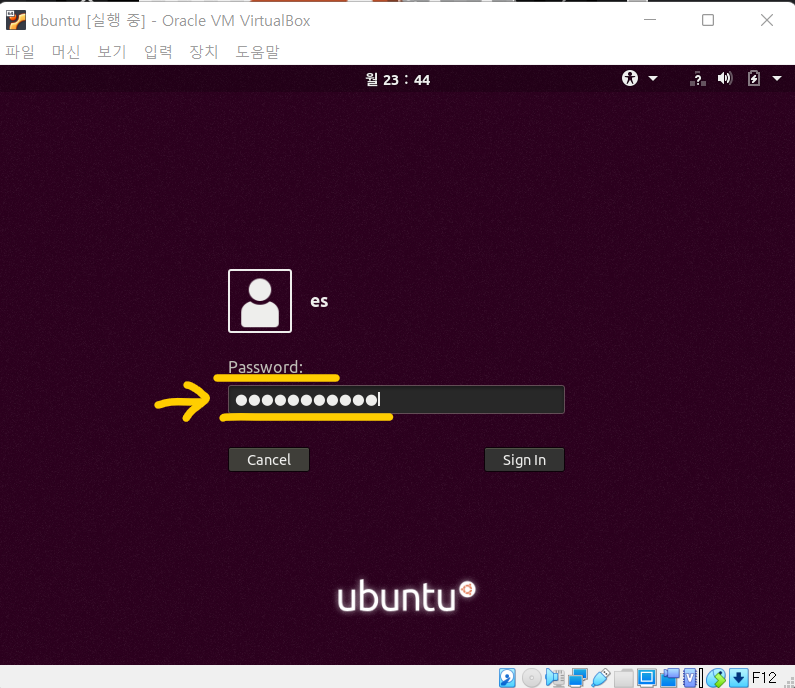The image size is (795, 688).
Task: Click the optical disc status icon
Action: click(532, 678)
